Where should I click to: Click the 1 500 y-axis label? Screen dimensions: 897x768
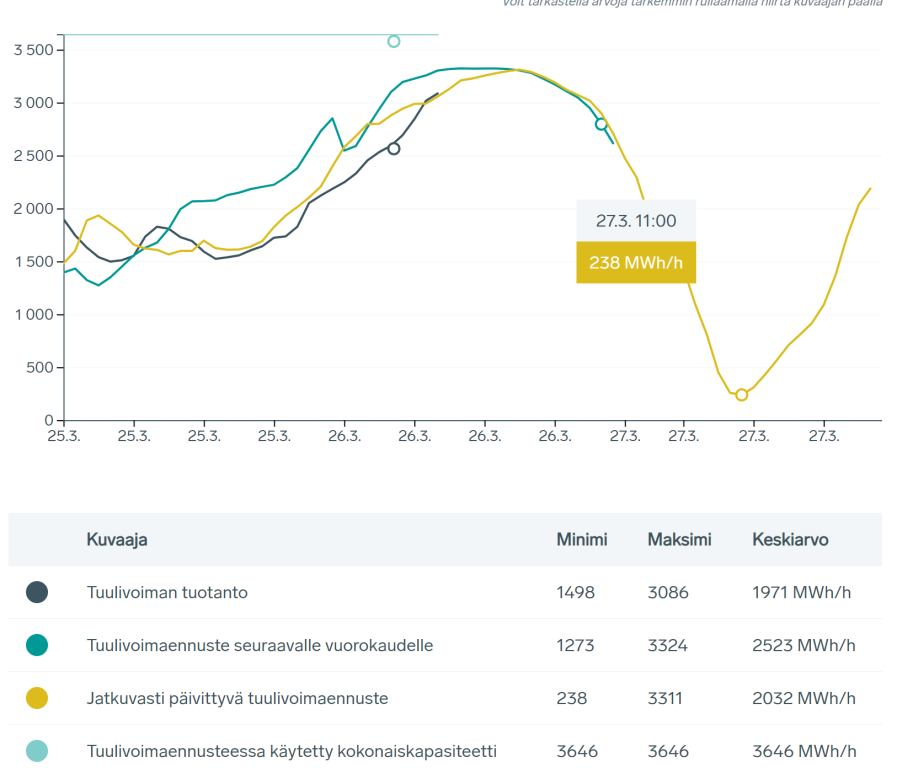tap(34, 261)
